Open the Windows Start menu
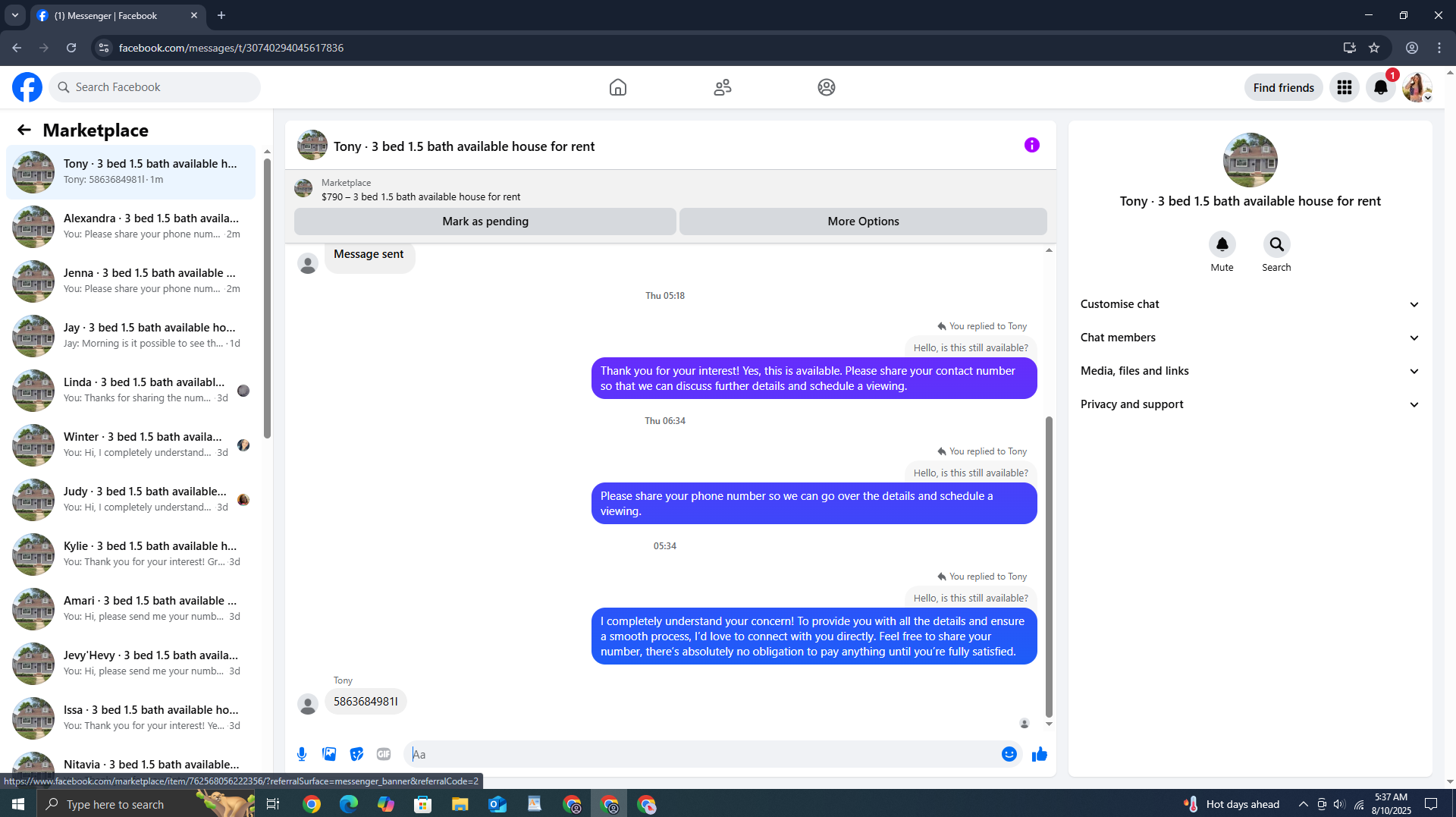Image resolution: width=1456 pixels, height=817 pixels. pyautogui.click(x=18, y=804)
